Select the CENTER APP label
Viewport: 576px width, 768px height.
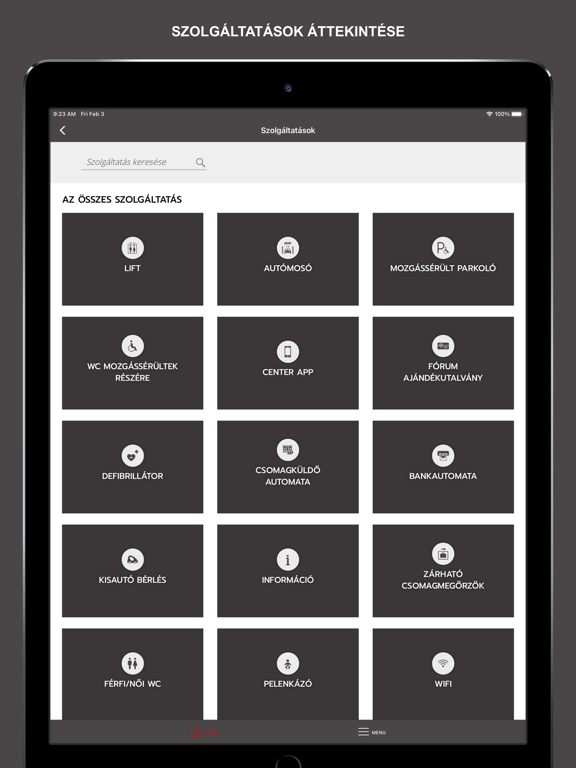click(288, 372)
